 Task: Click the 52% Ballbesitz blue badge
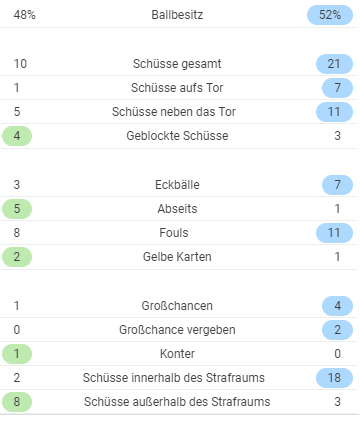330,15
